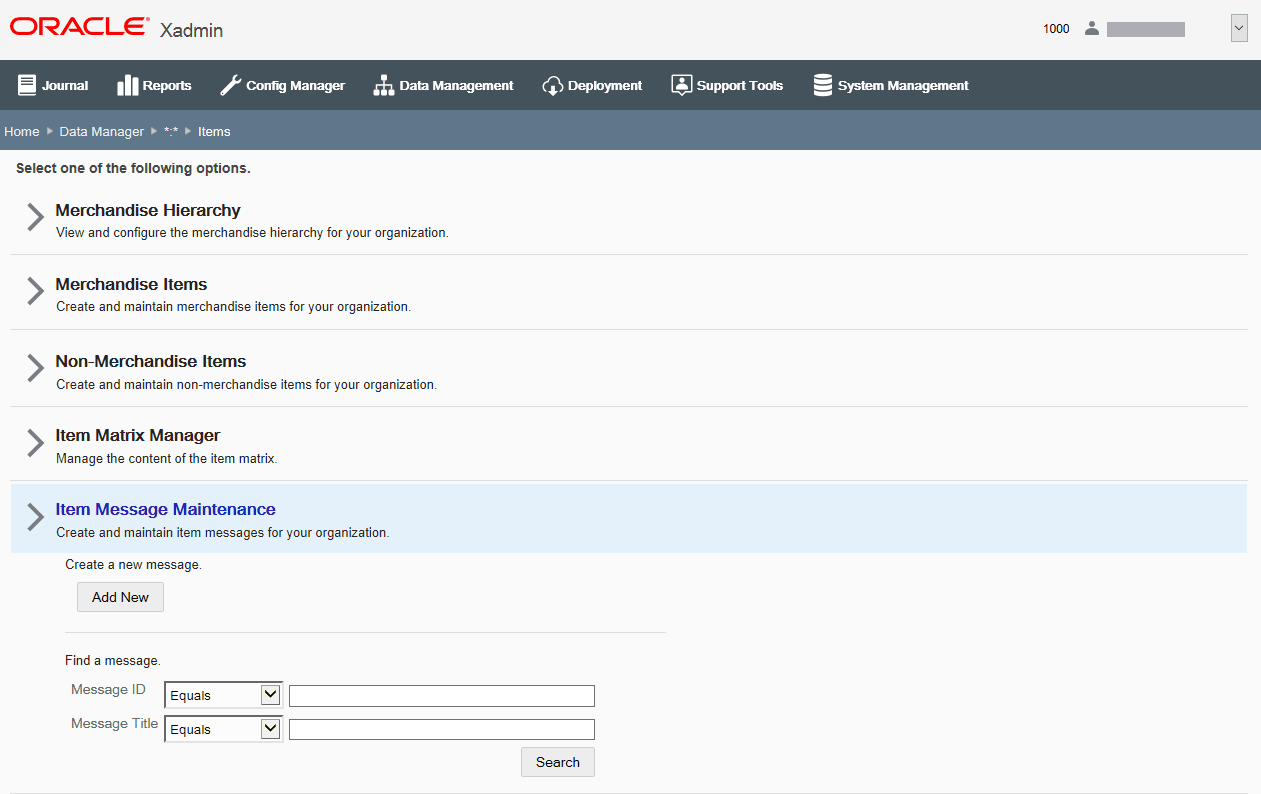Click 'Create and maintain non-merchandise items' description
The width and height of the screenshot is (1261, 794).
coord(246,384)
